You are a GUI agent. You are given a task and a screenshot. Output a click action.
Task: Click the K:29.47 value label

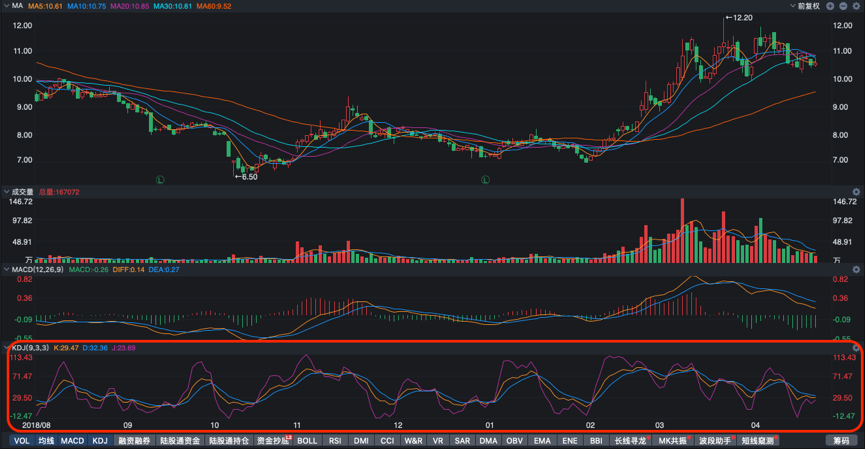[66, 348]
